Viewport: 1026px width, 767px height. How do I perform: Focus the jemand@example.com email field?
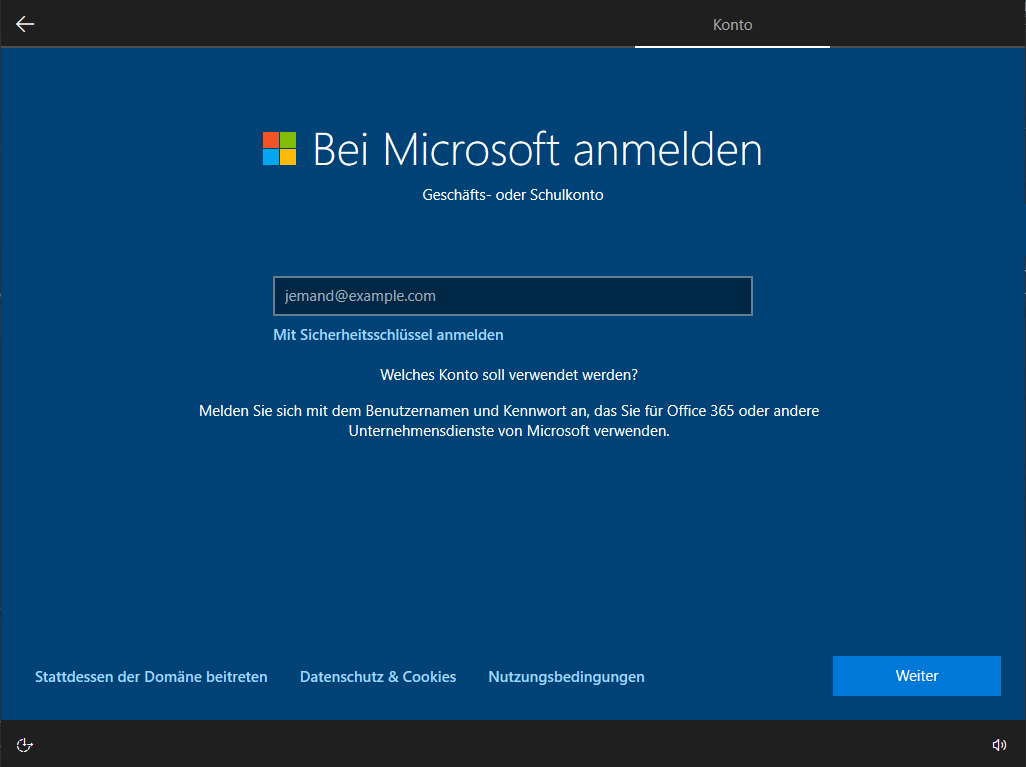(512, 296)
